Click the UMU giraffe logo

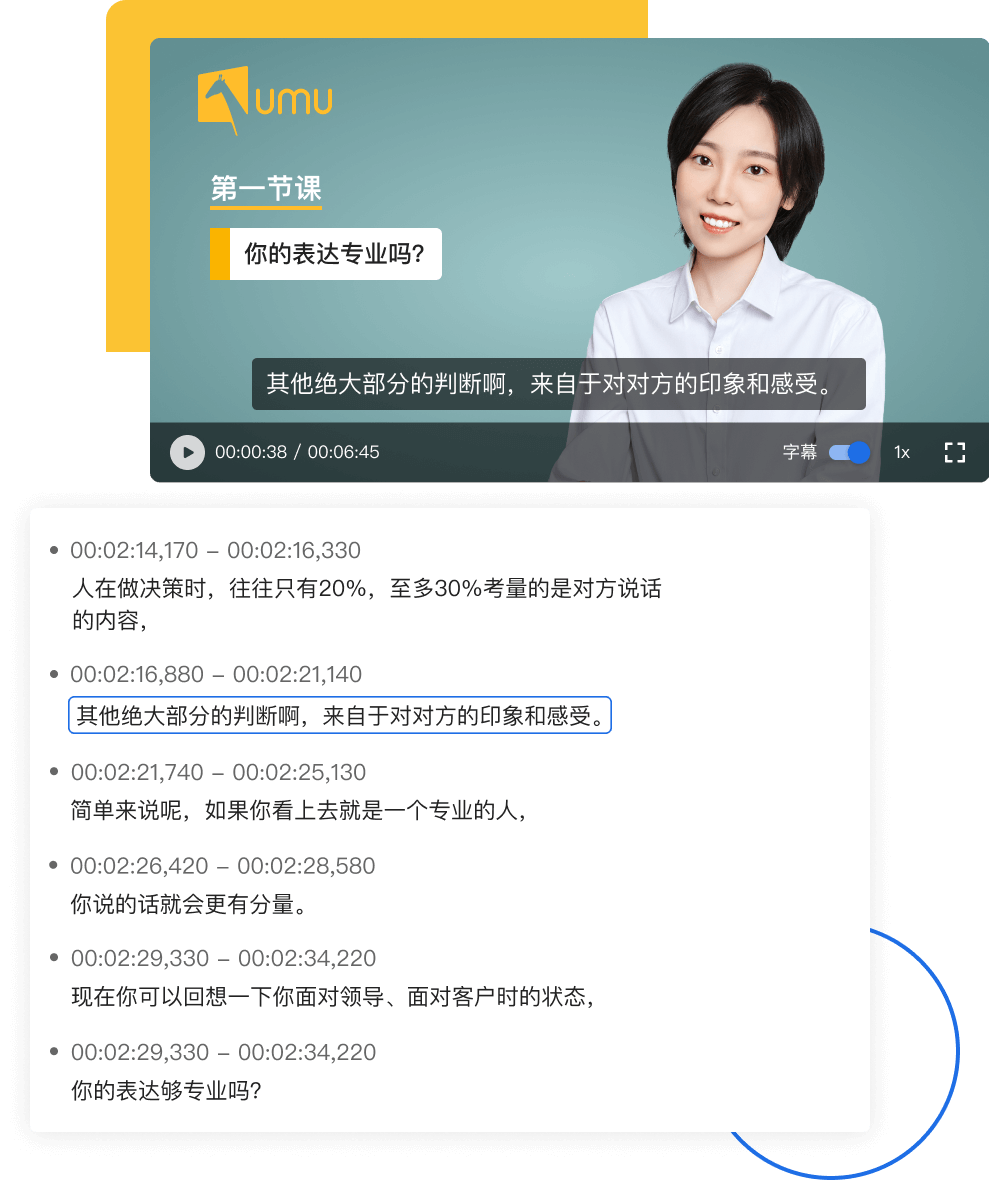click(264, 100)
